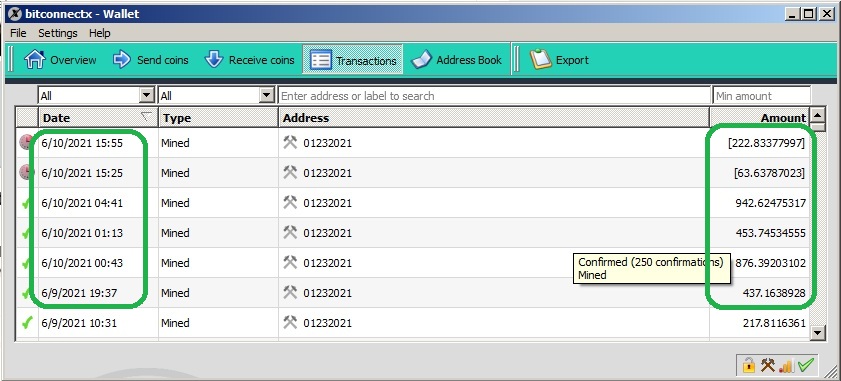
Task: Click the mining pickaxe status icon
Action: tap(768, 365)
